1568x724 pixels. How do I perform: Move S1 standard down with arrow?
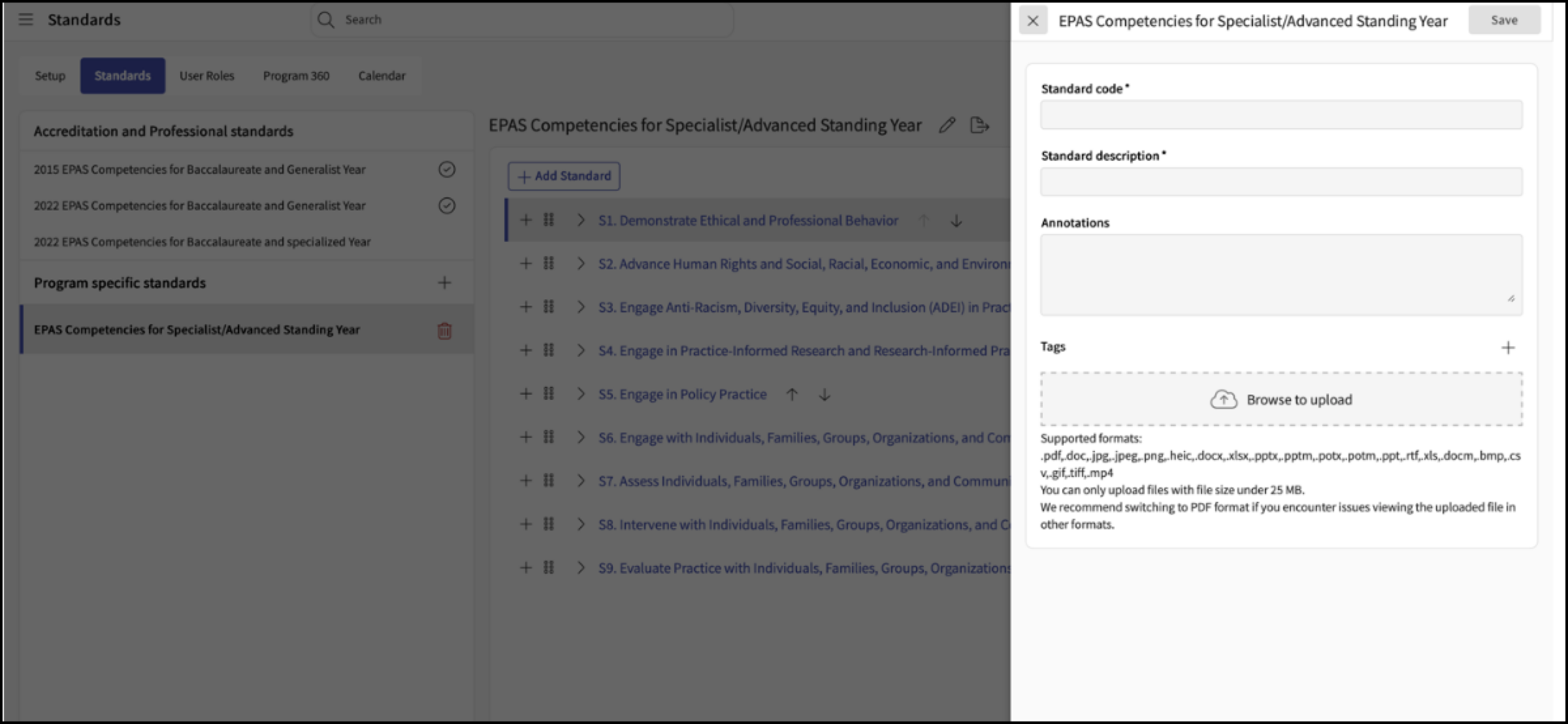(x=956, y=221)
